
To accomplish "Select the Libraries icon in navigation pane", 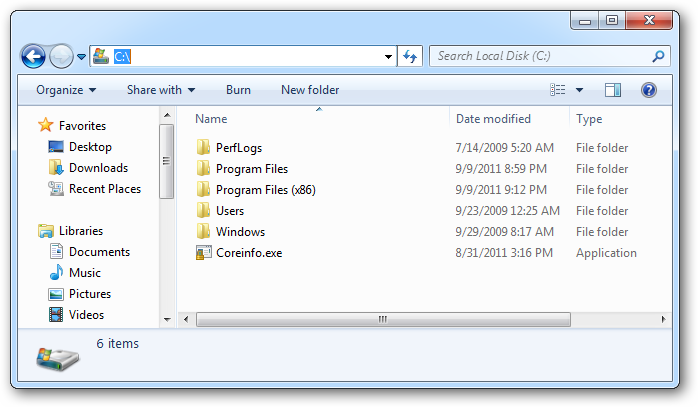I will point(45,231).
